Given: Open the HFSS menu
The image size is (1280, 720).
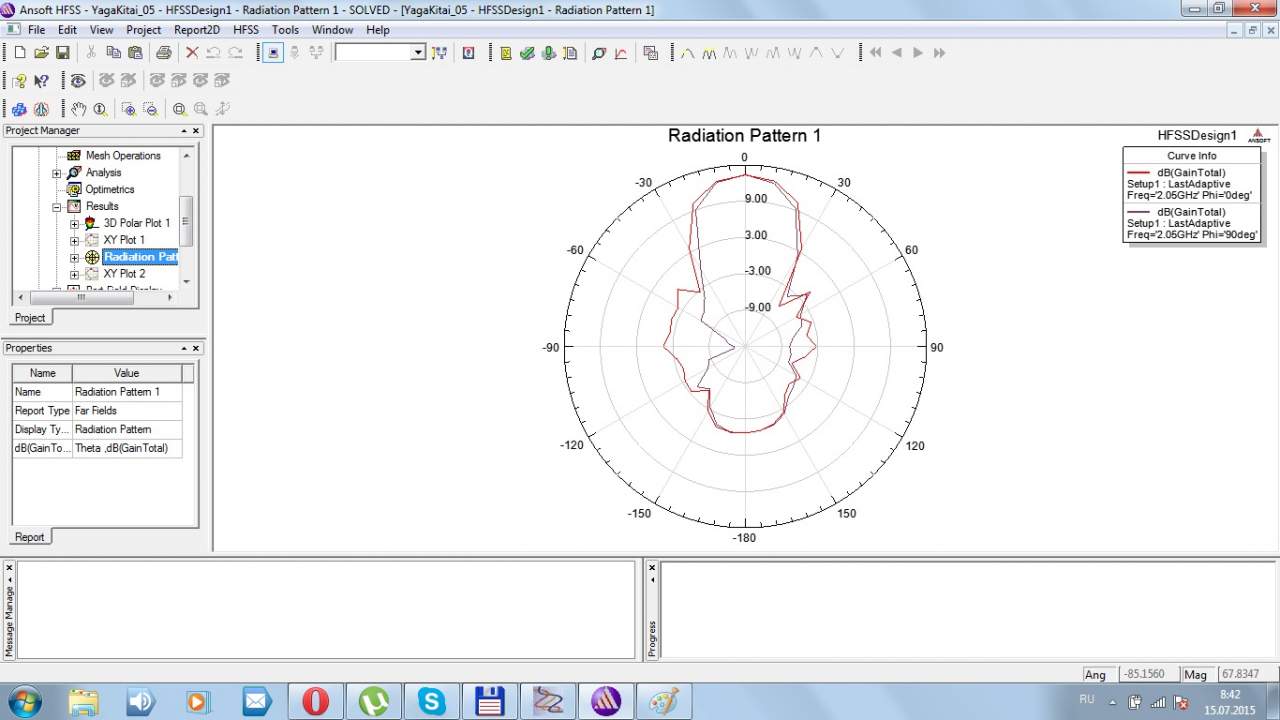Looking at the screenshot, I should coord(246,30).
